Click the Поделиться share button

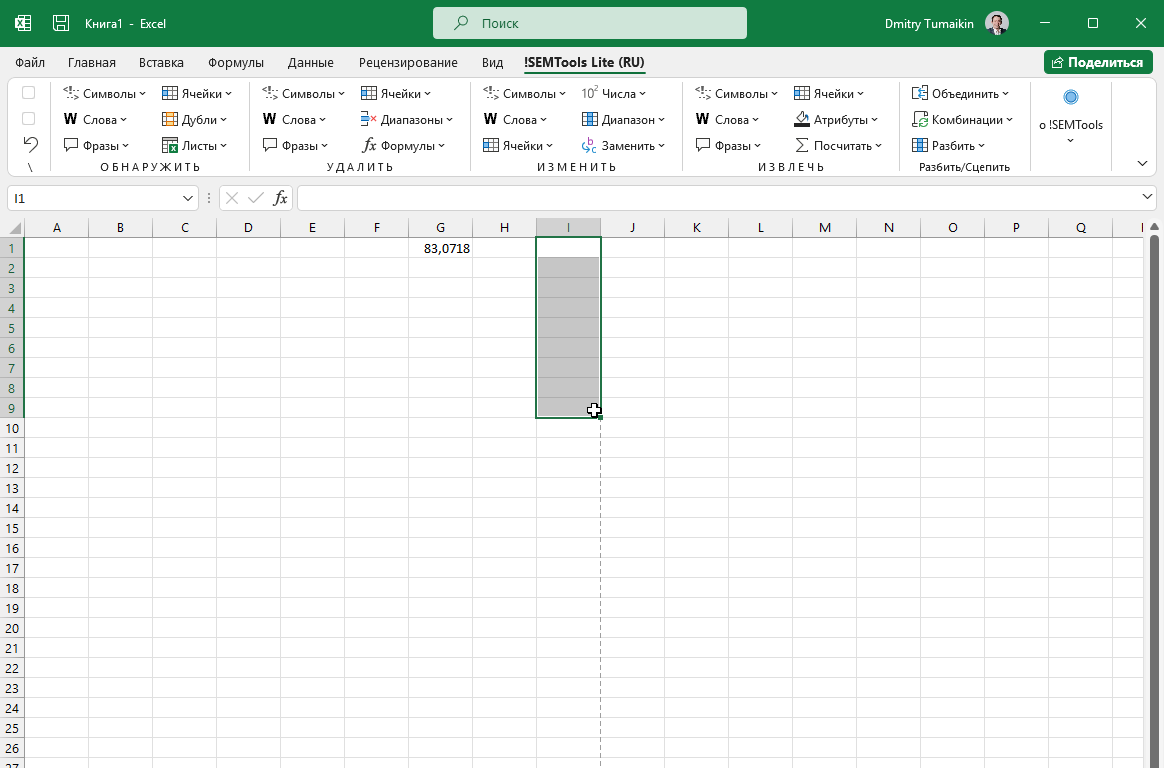point(1098,62)
